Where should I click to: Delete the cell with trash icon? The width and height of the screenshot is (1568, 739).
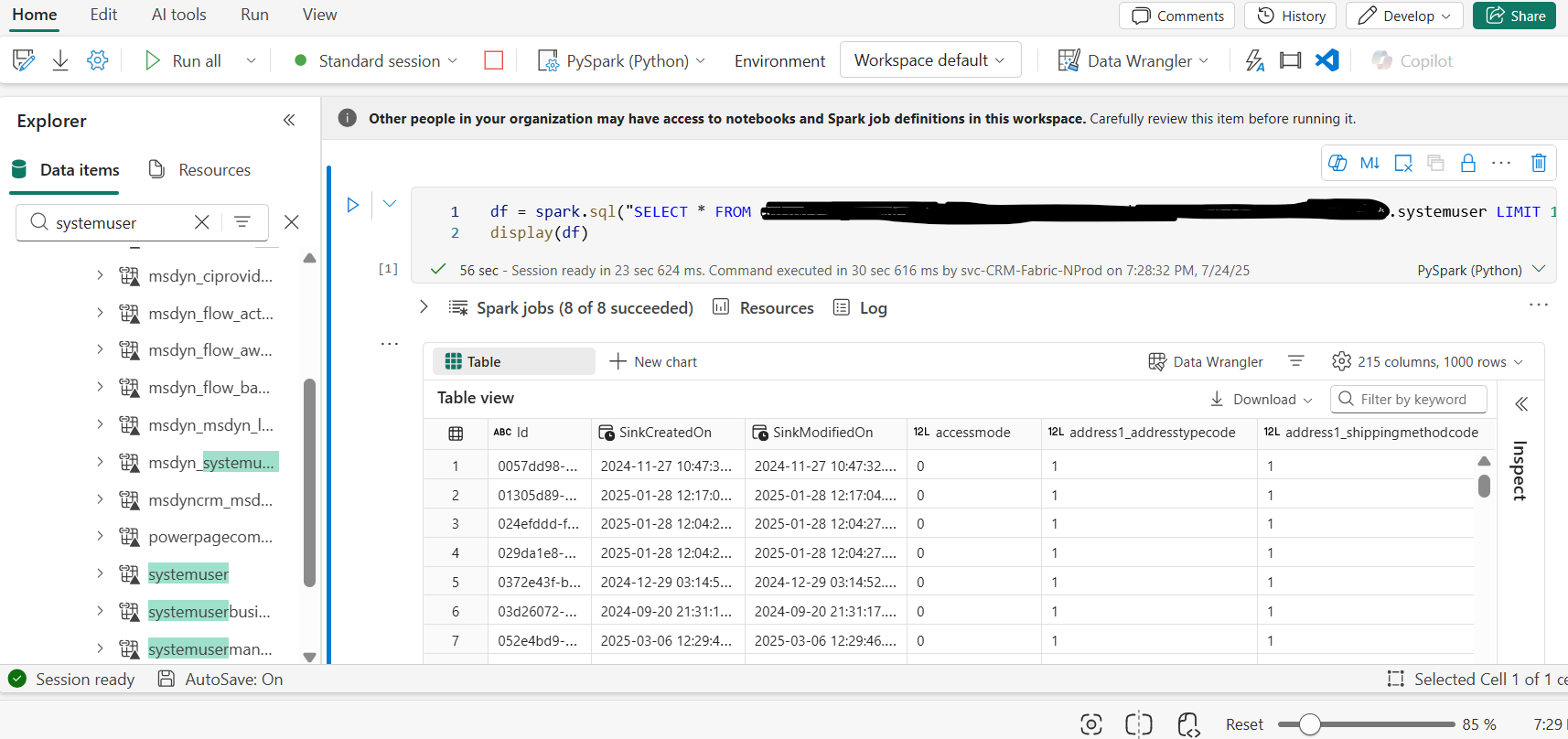click(x=1539, y=163)
